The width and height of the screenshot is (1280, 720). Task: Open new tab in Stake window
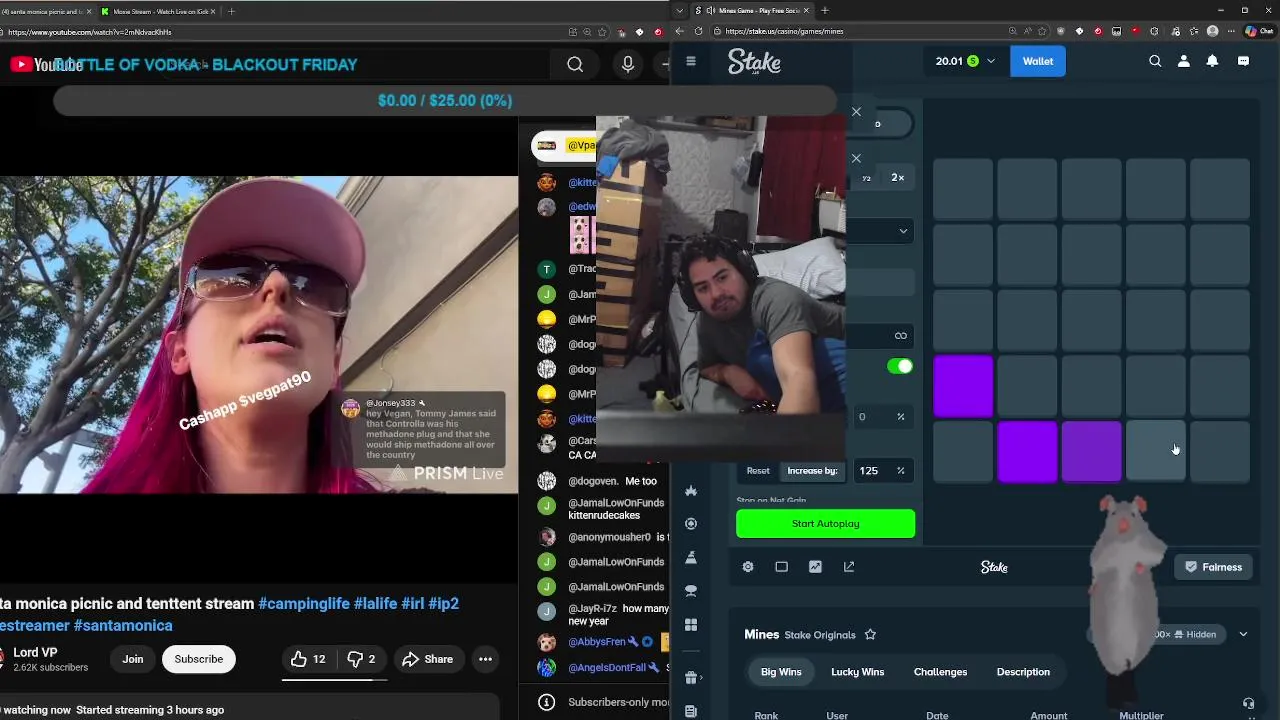pos(825,11)
